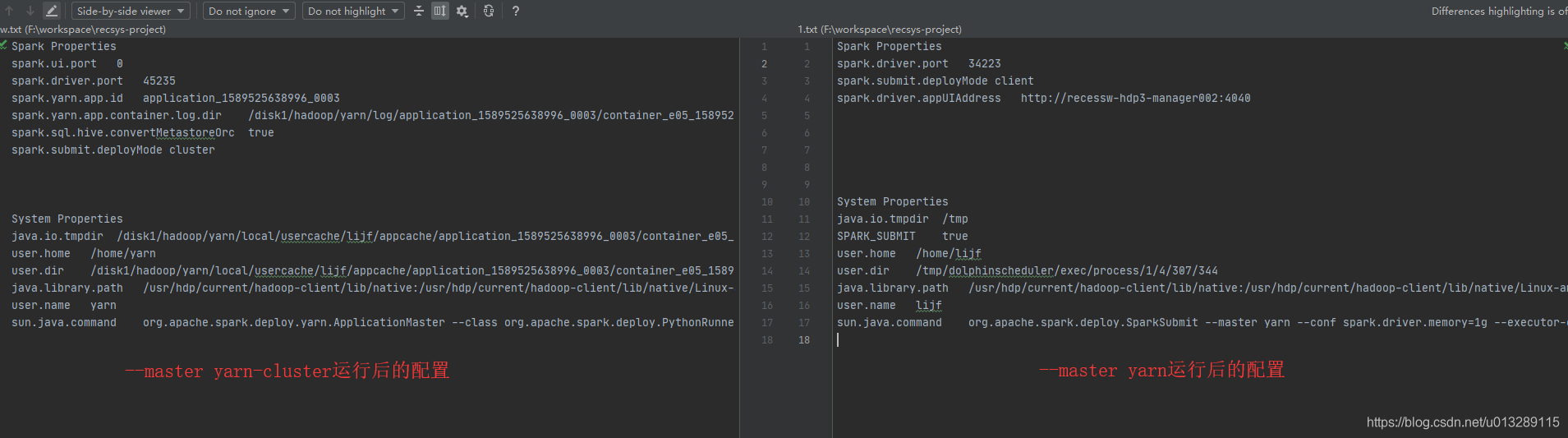Click left file path w.txt label
The height and width of the screenshot is (438, 1568).
pyautogui.click(x=83, y=29)
